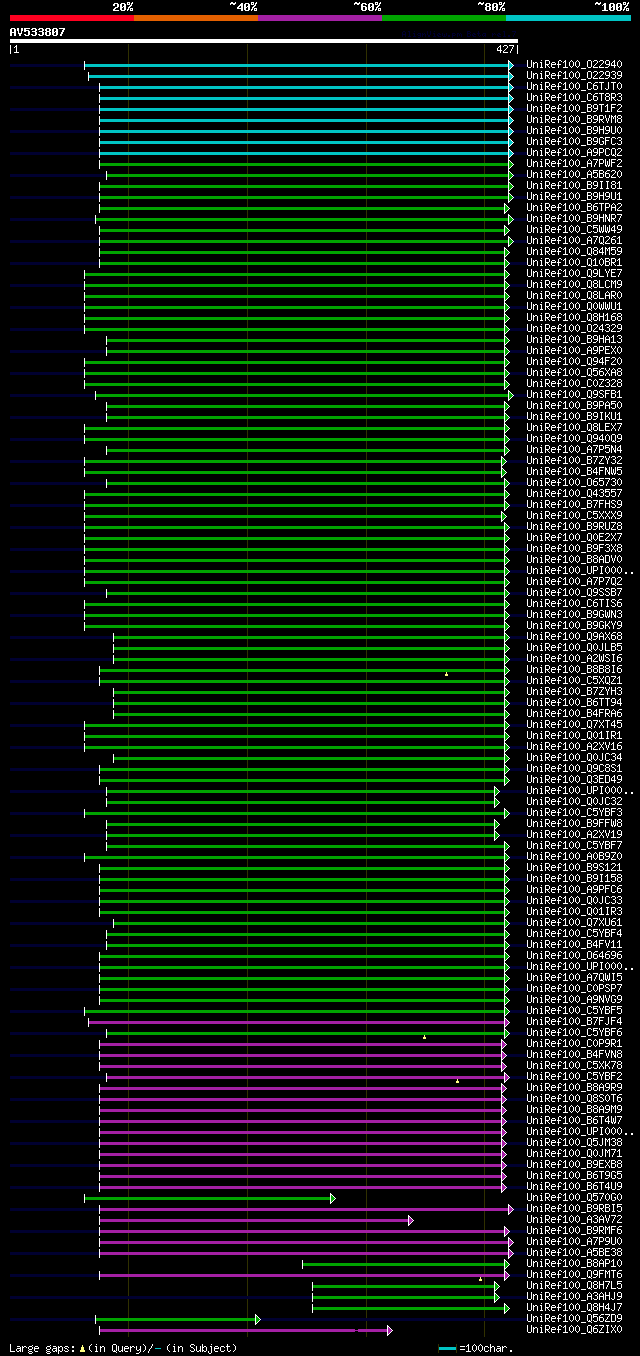Select the UniRef100_Q6ZIX0 label

(574, 1329)
